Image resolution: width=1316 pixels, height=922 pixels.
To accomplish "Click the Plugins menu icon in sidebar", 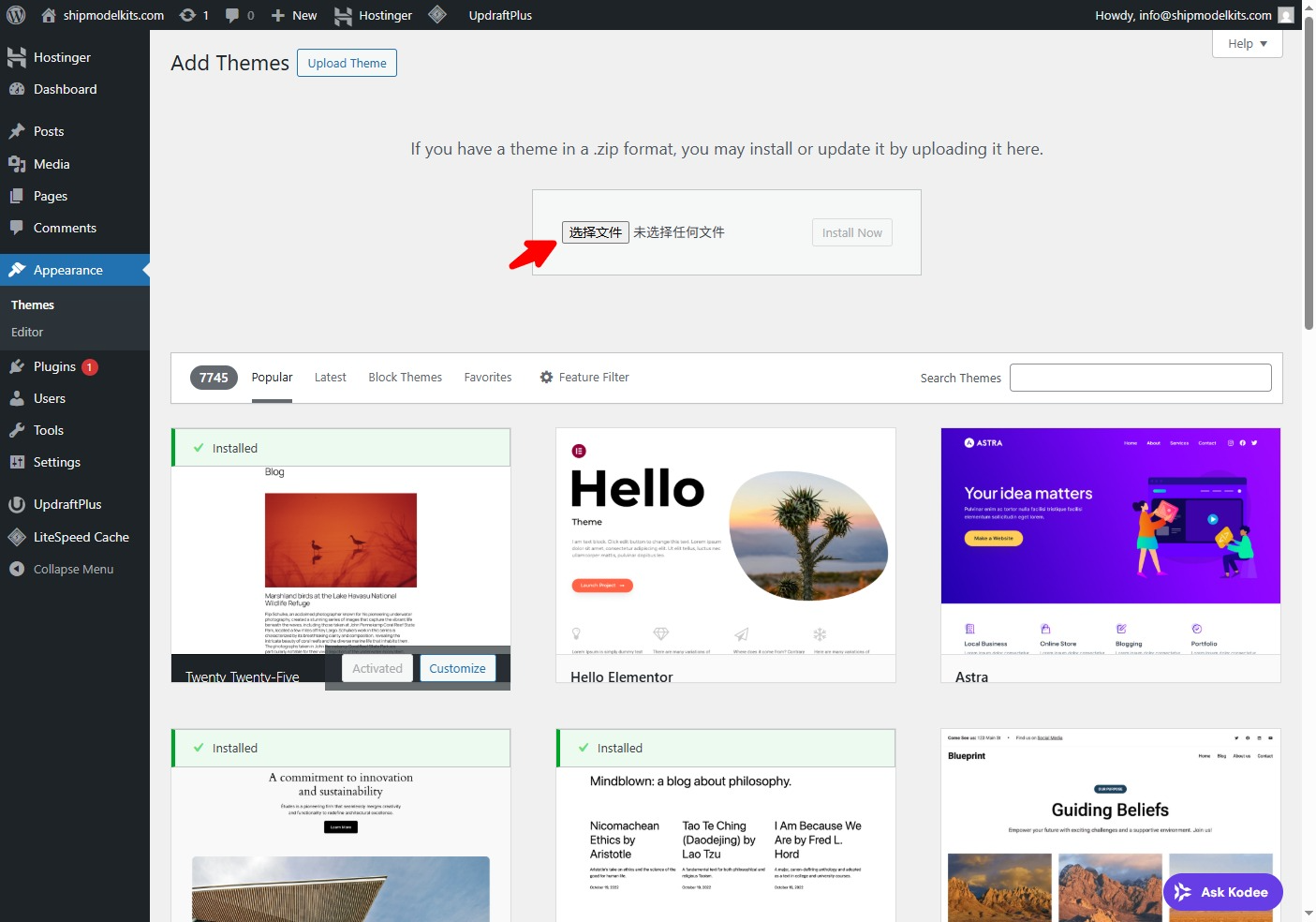I will pos(17,366).
